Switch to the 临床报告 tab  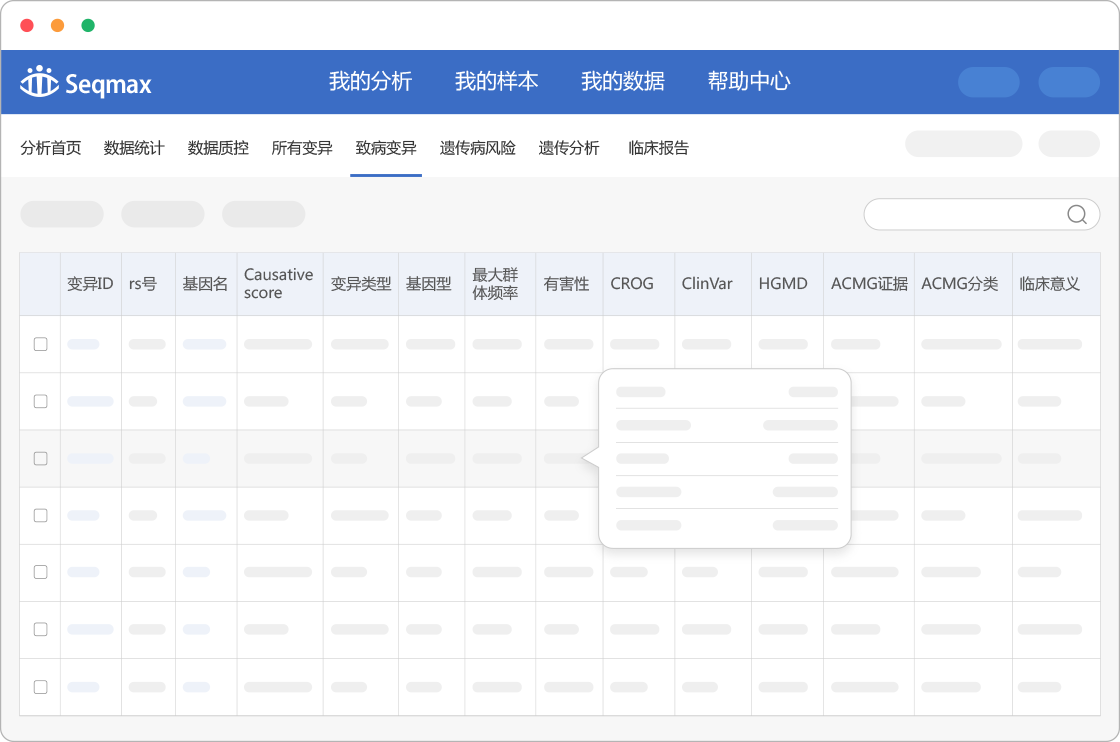click(659, 148)
